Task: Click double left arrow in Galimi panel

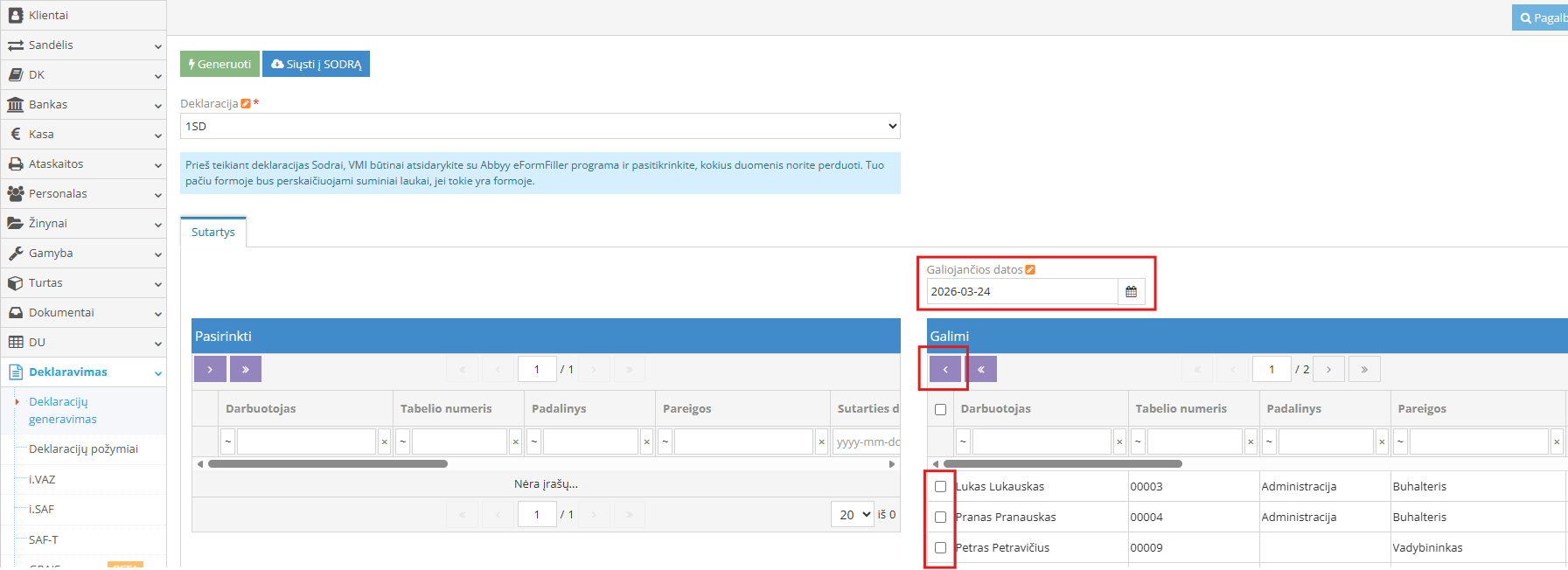Action: (981, 369)
